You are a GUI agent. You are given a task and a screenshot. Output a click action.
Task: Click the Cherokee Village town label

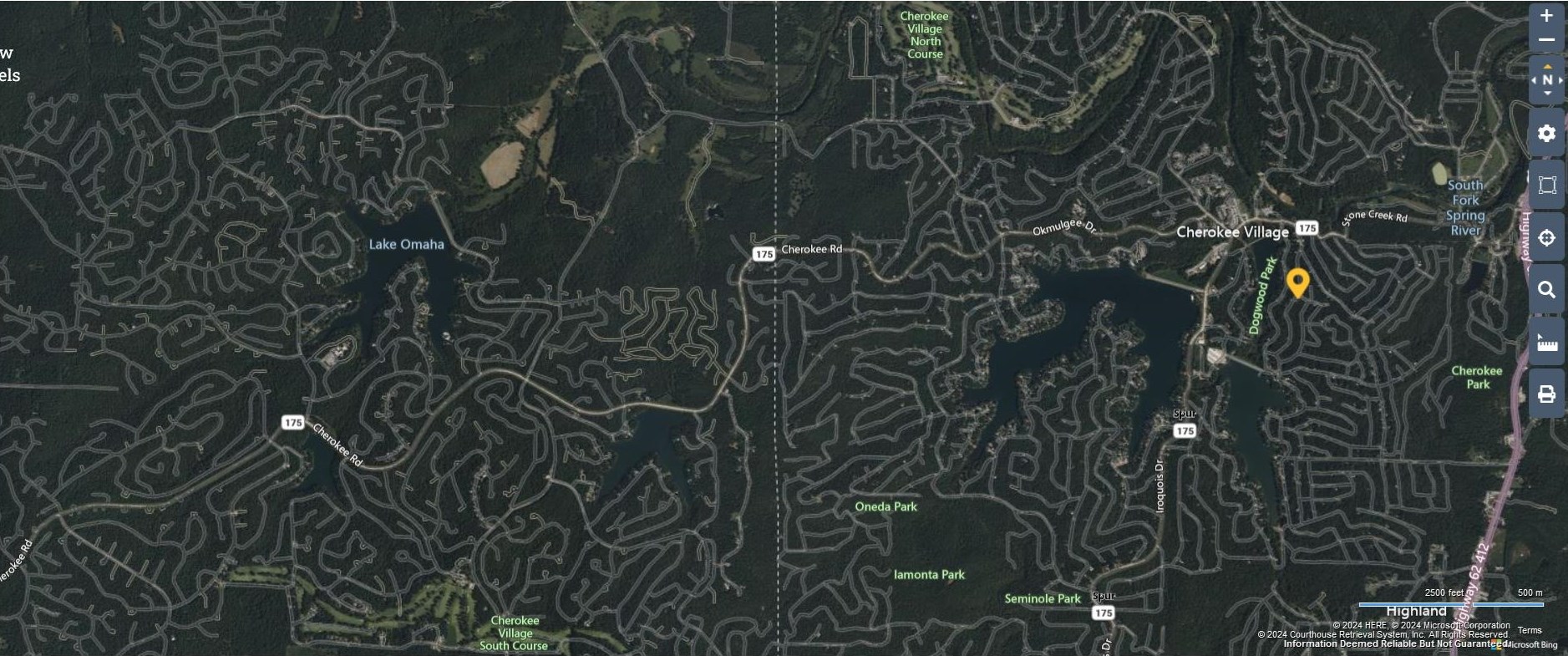click(x=1232, y=231)
